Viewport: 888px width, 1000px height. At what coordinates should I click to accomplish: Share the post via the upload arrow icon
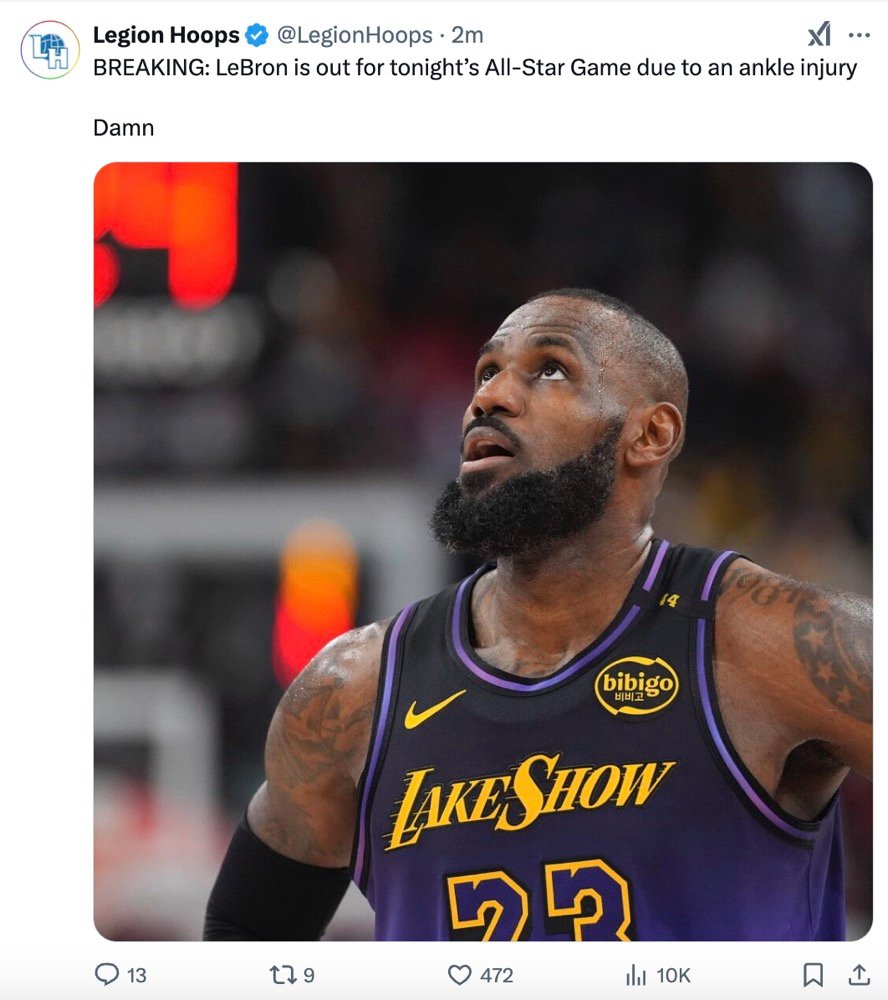[x=858, y=974]
